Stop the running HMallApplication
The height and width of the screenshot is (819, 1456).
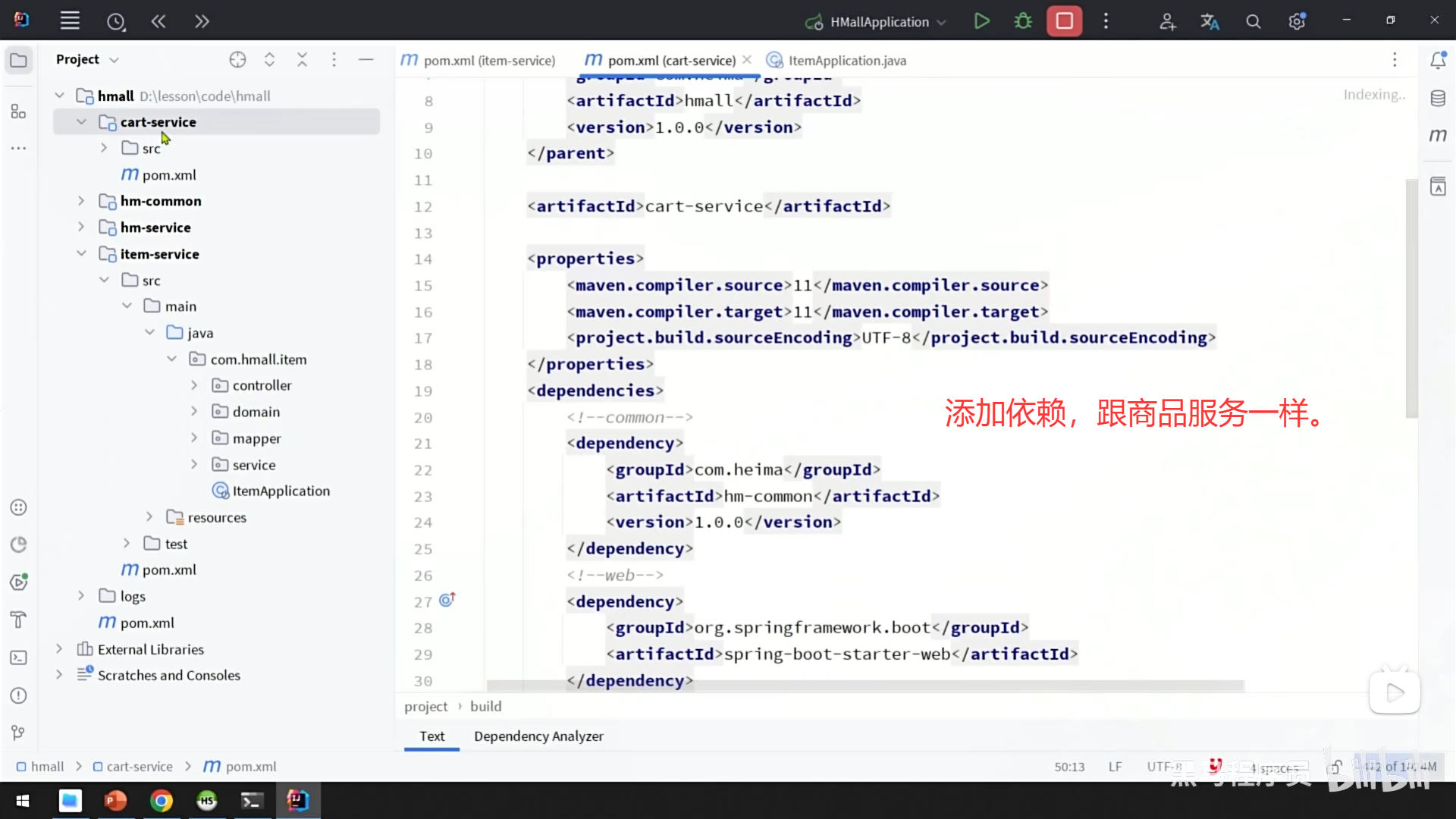(x=1064, y=21)
